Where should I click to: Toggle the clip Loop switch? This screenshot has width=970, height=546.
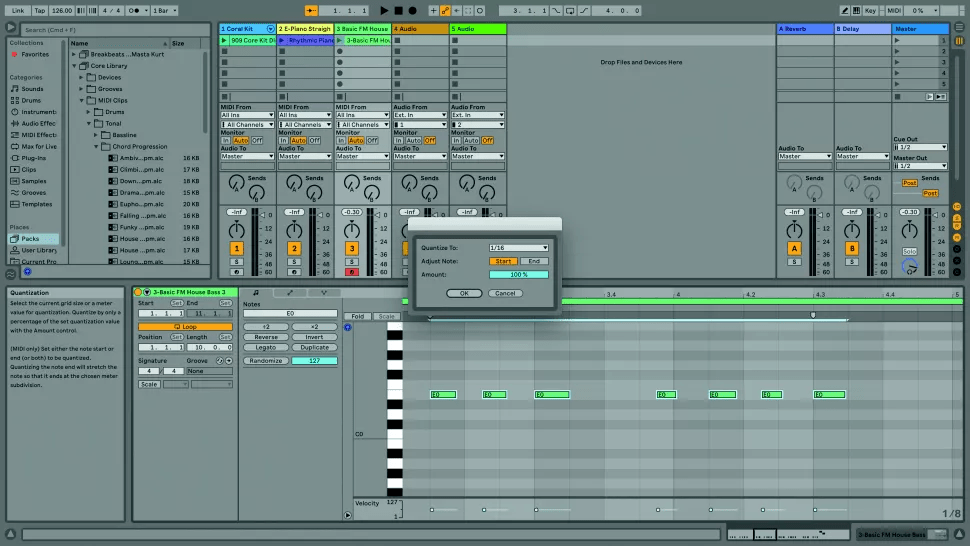pyautogui.click(x=185, y=326)
